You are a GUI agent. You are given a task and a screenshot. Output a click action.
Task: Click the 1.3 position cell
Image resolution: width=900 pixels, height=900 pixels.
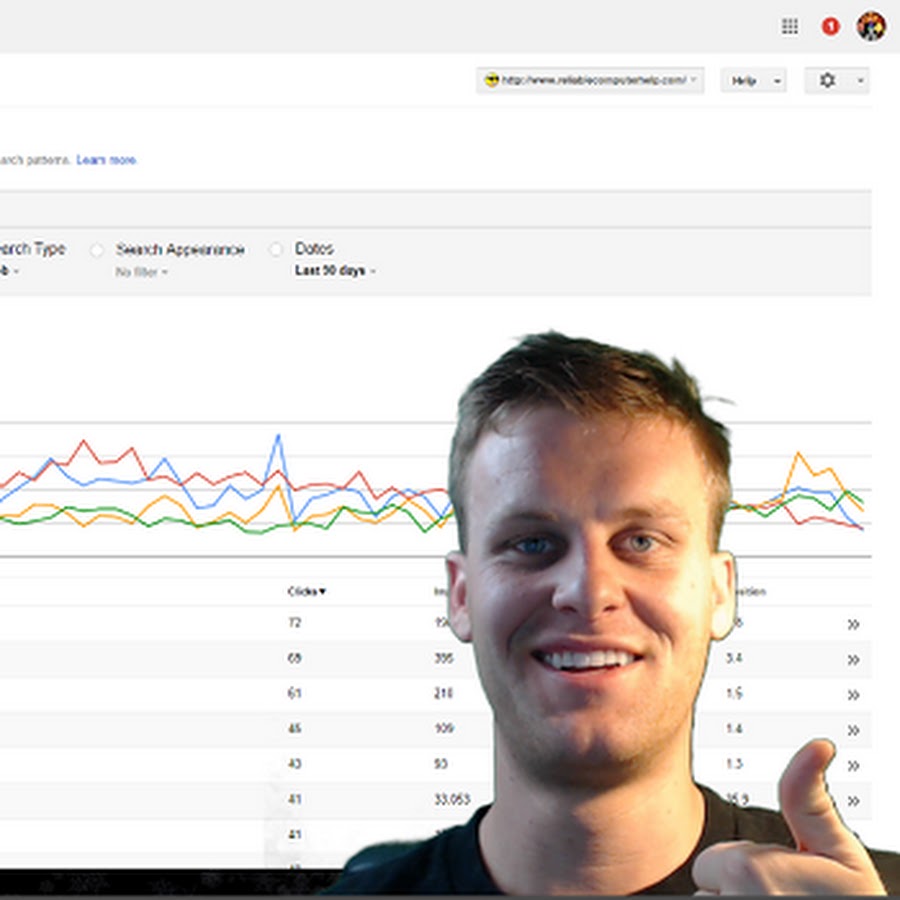tap(734, 764)
